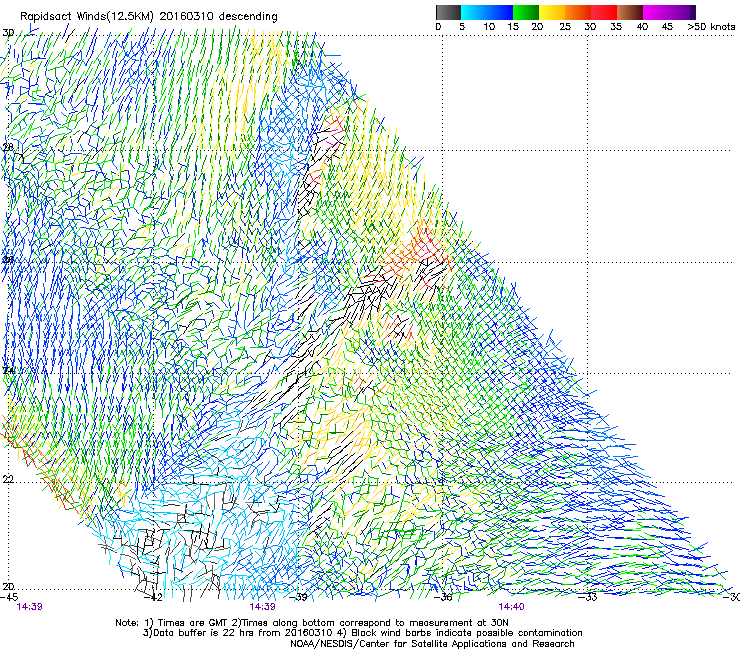The image size is (740, 650).
Task: Click the longitude -45 axis label
Action: [9, 597]
